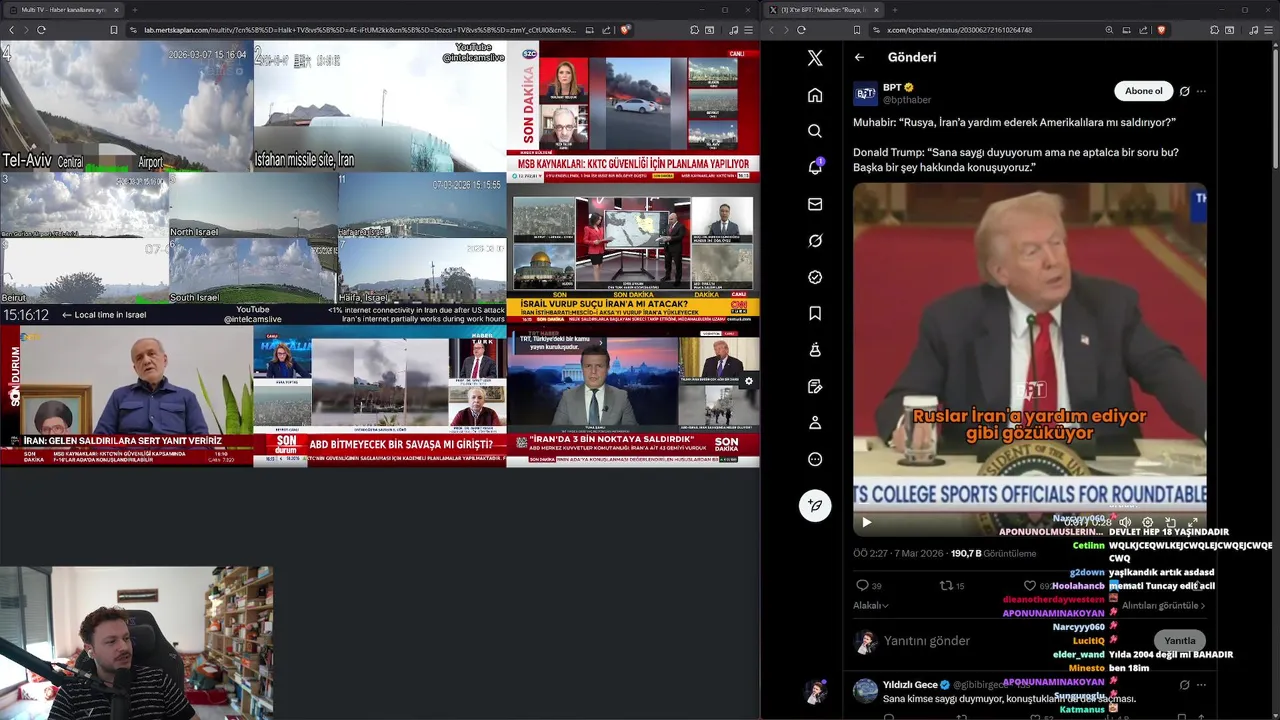The width and height of the screenshot is (1280, 720).
Task: Bookmark page in left browser window
Action: pyautogui.click(x=114, y=30)
